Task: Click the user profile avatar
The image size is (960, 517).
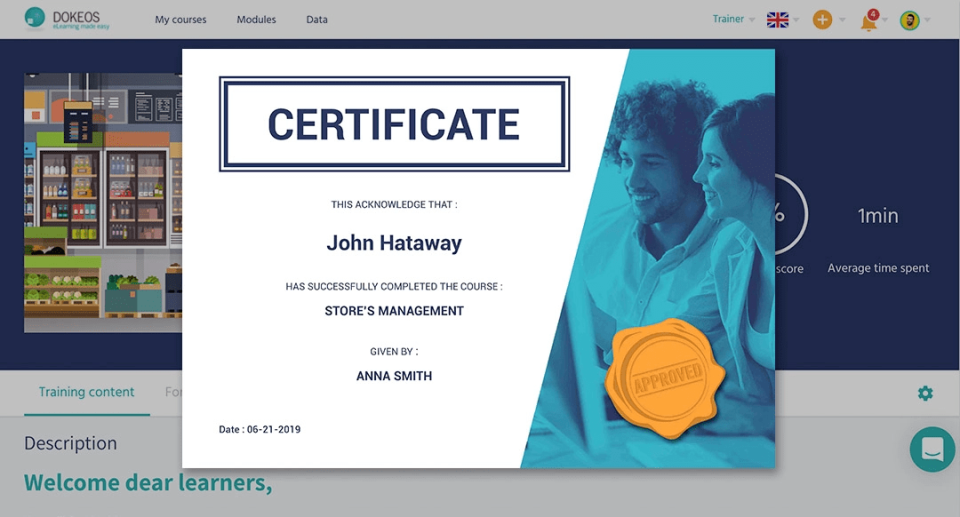Action: 910,20
